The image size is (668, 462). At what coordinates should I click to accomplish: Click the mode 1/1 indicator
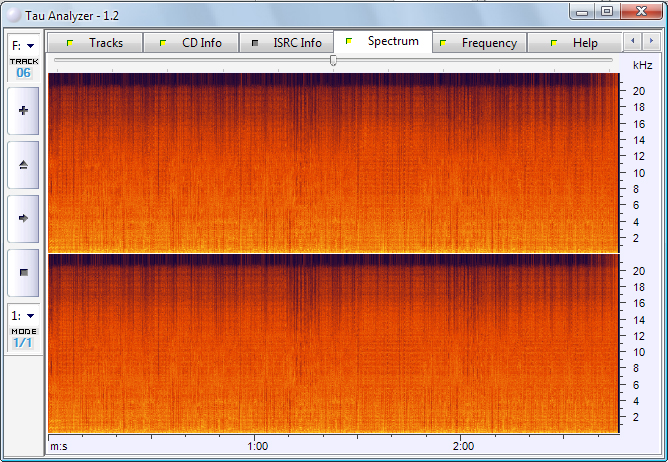(x=23, y=342)
